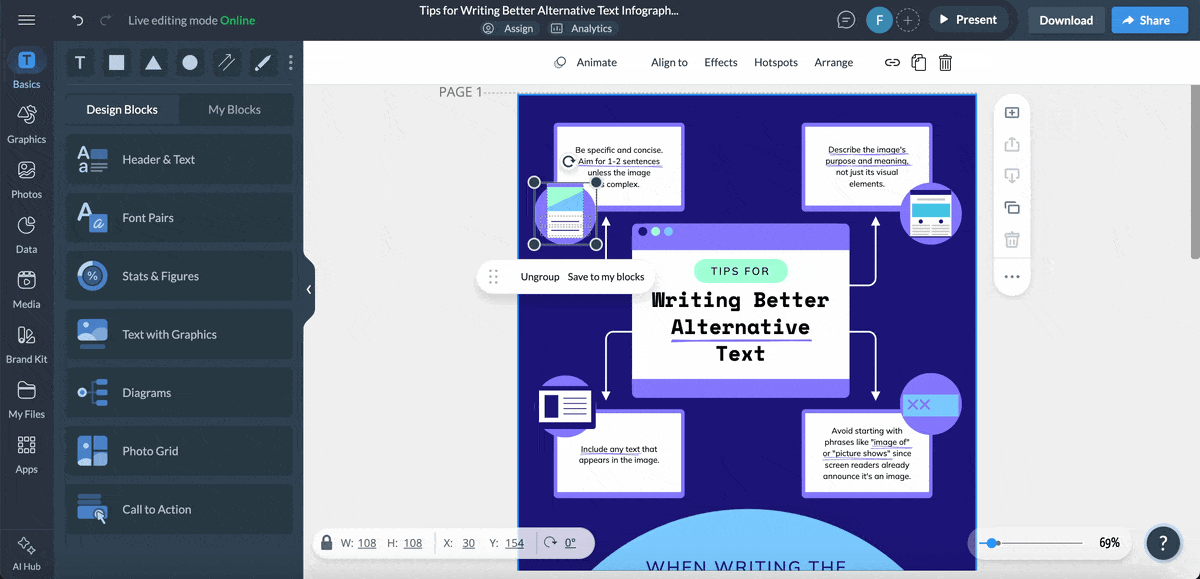Expand the Arrange options menu
1200x579 pixels.
[833, 62]
